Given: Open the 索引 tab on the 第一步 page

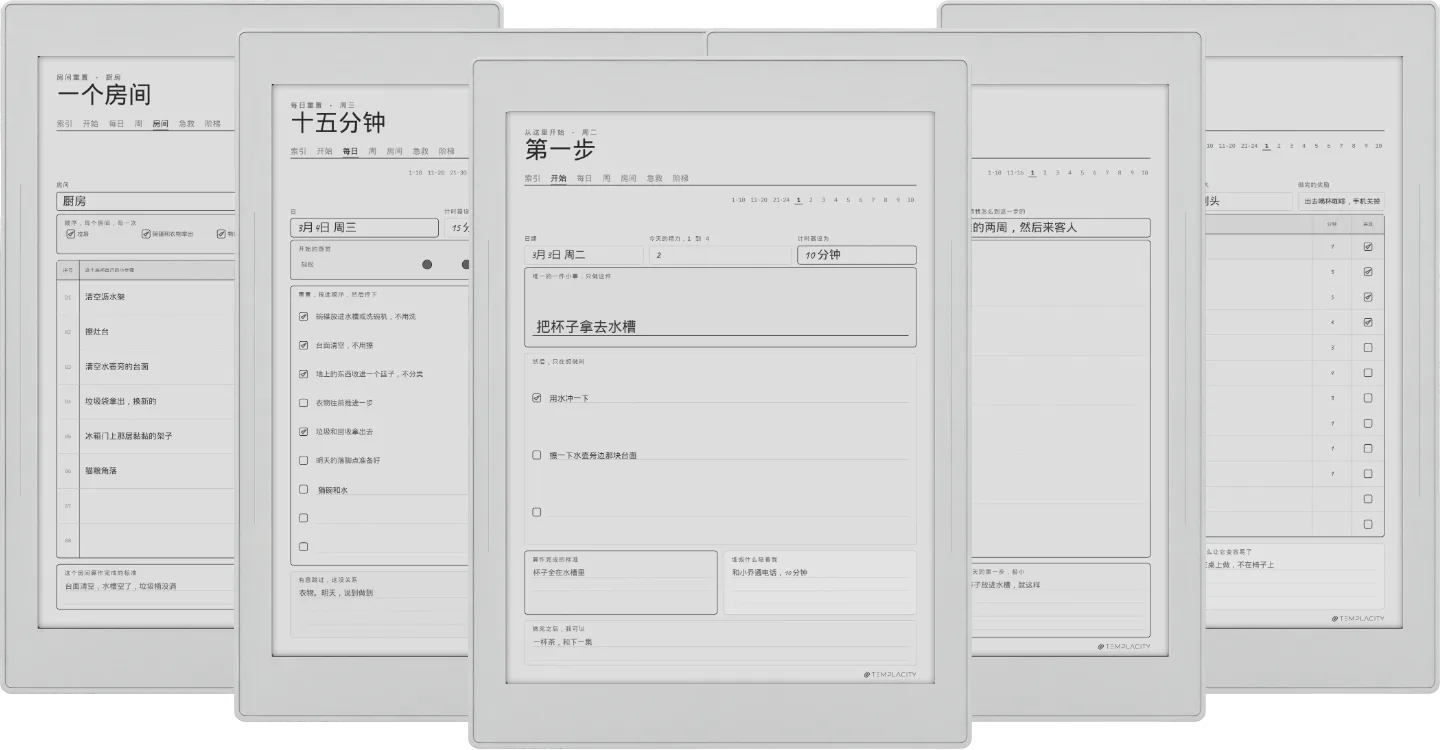Looking at the screenshot, I should coord(532,178).
